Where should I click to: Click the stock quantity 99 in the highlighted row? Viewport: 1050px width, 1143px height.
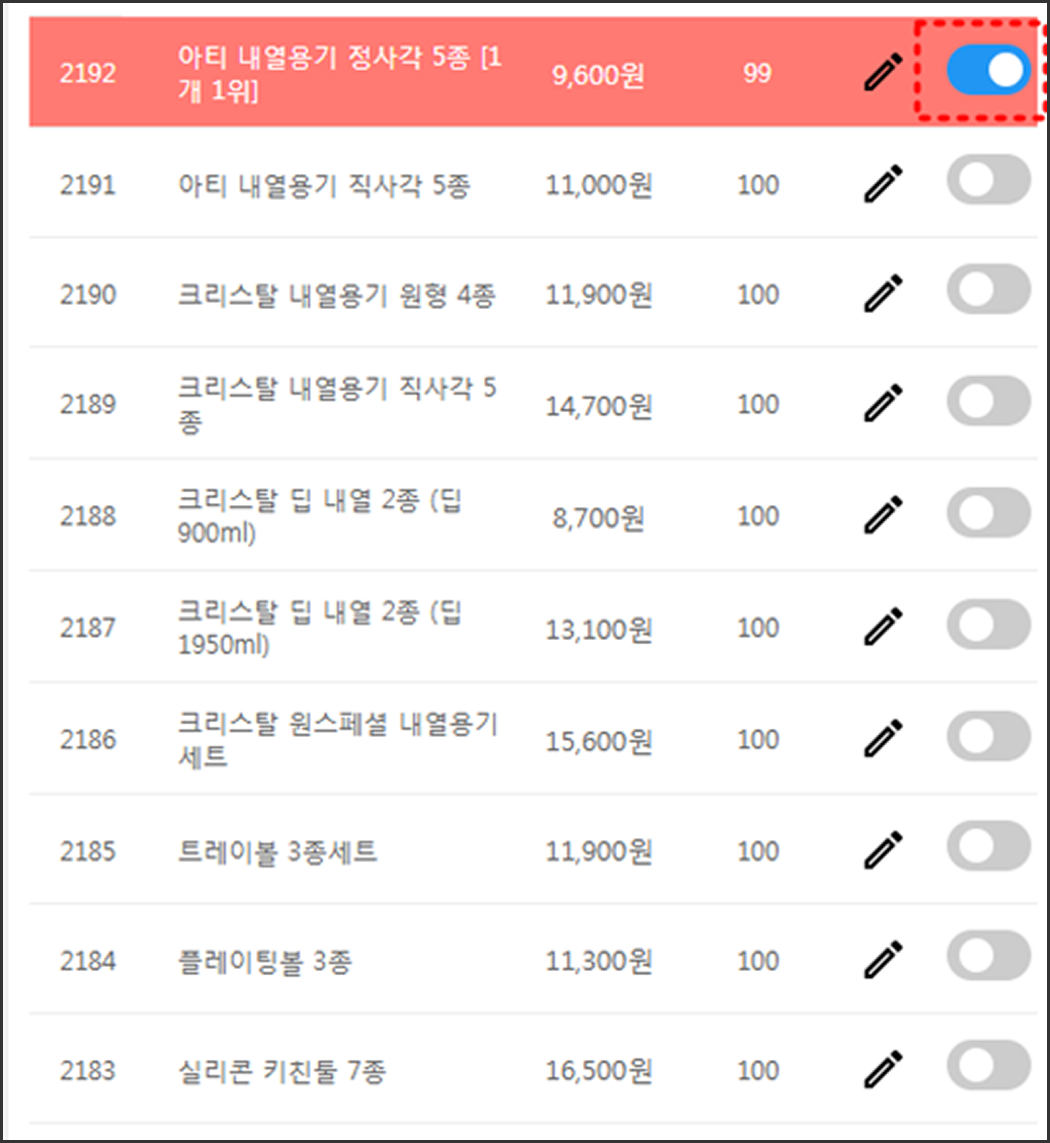[x=757, y=74]
